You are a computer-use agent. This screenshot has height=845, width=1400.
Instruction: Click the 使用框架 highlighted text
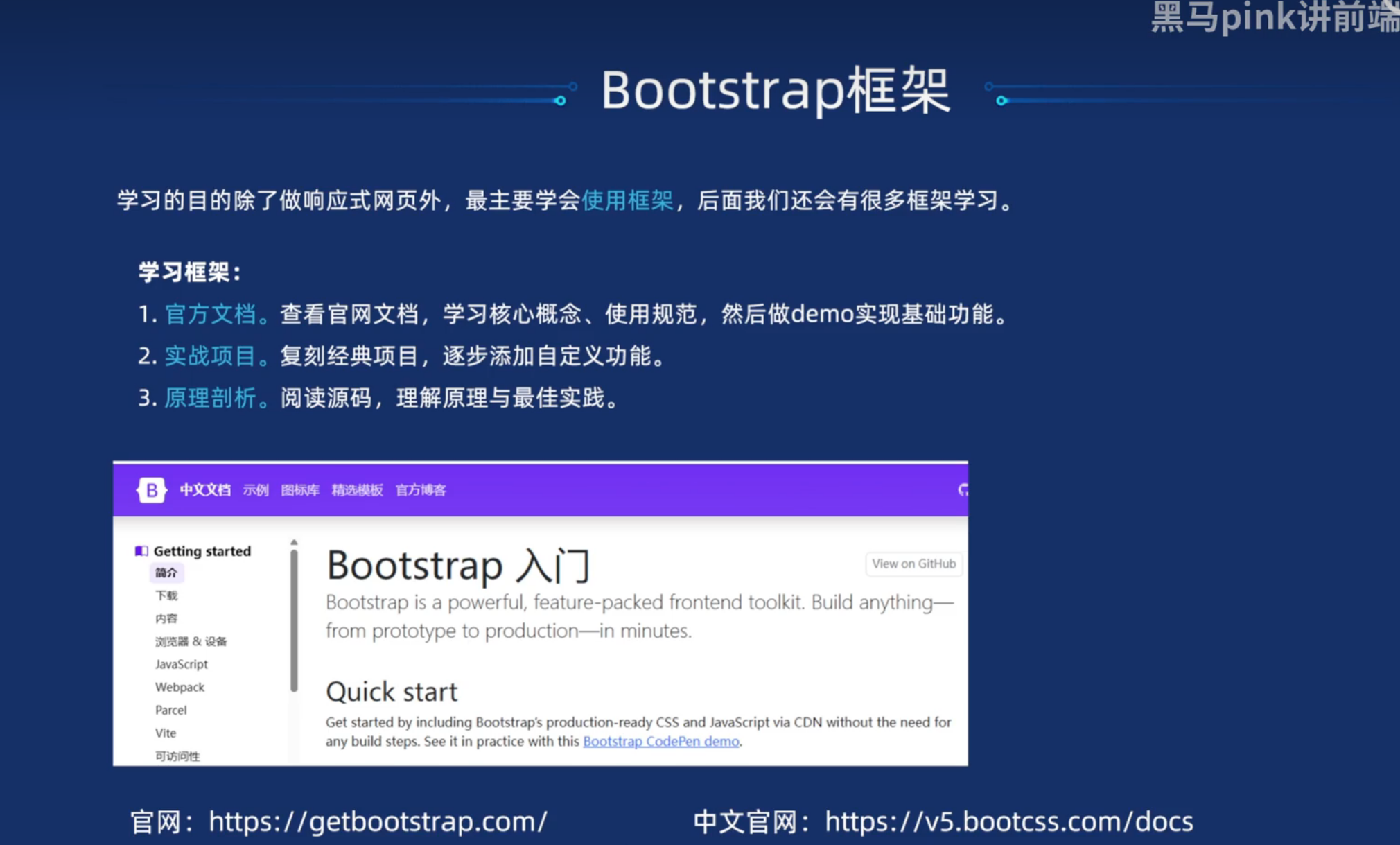pos(627,200)
